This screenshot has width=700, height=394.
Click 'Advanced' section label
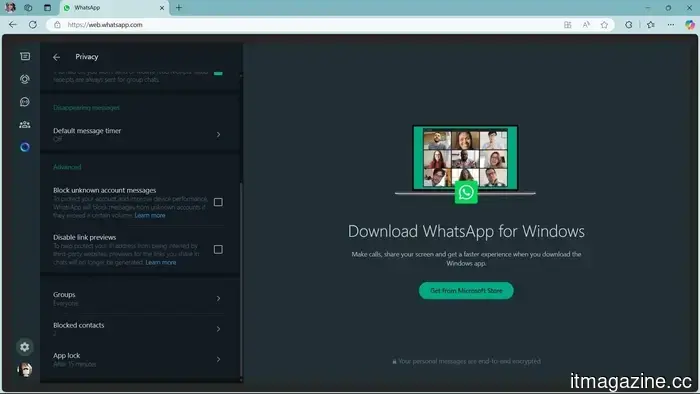point(67,167)
